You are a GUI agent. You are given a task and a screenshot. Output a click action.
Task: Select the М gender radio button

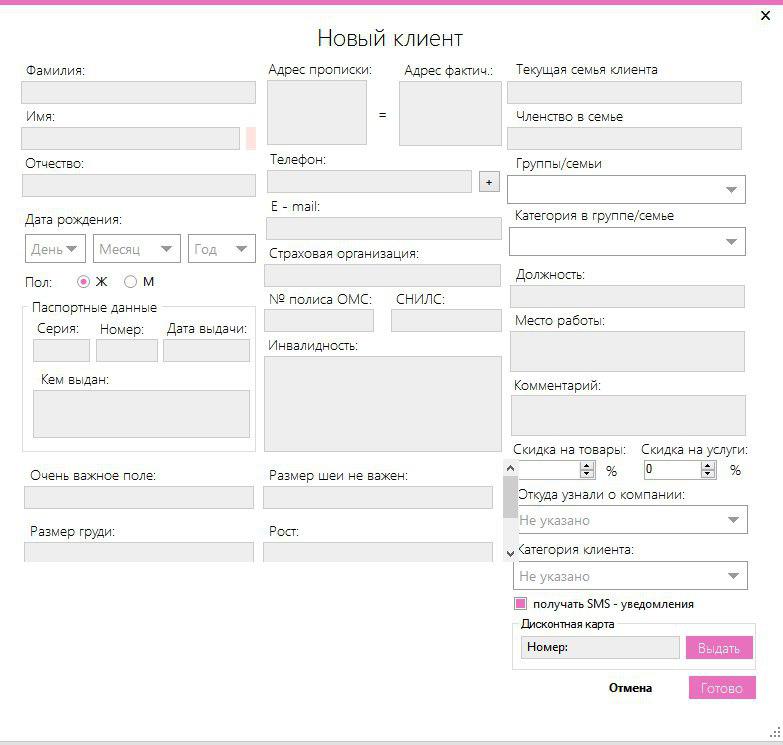click(x=130, y=282)
